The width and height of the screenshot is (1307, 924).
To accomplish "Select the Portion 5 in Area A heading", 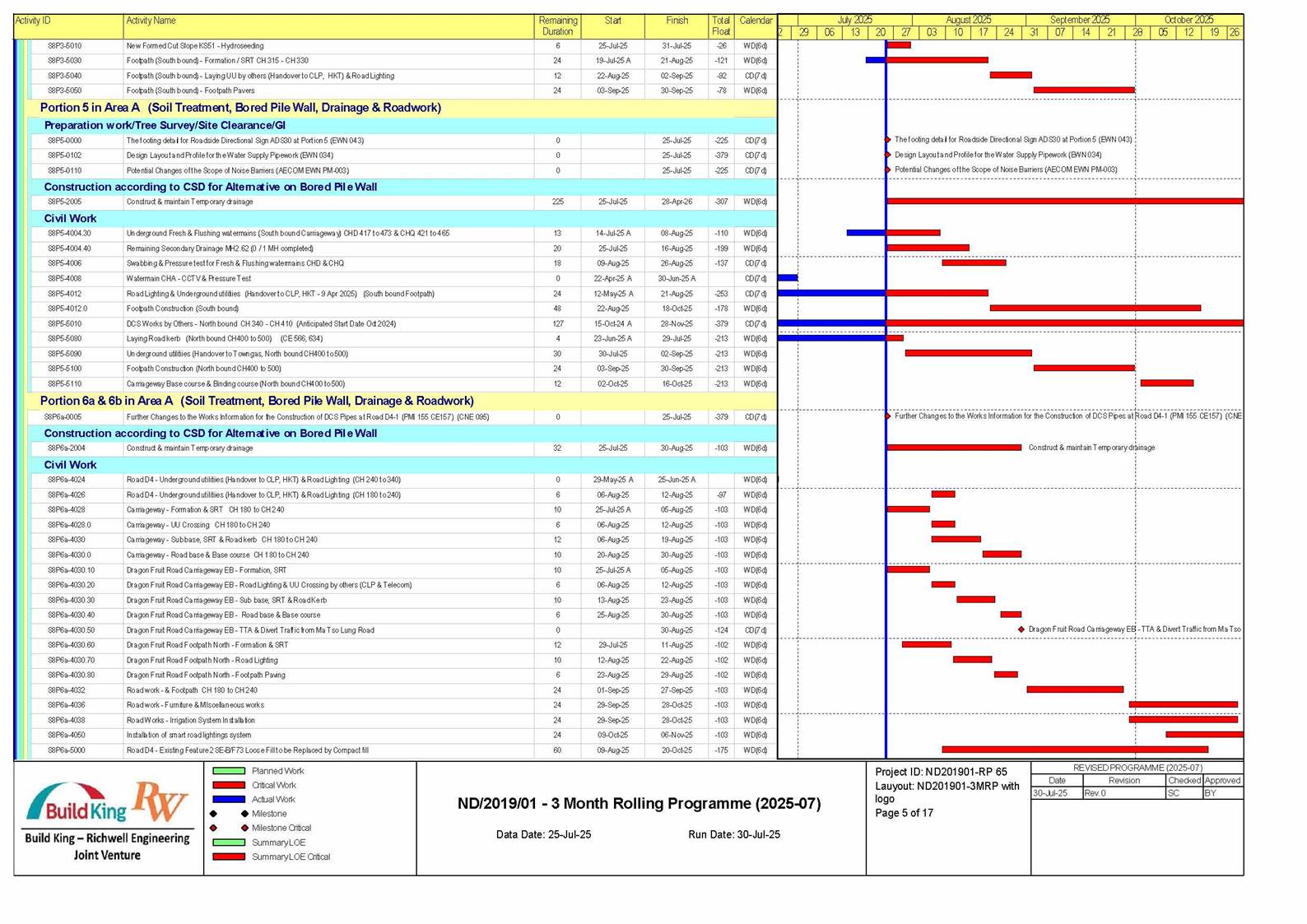I will pos(240,108).
